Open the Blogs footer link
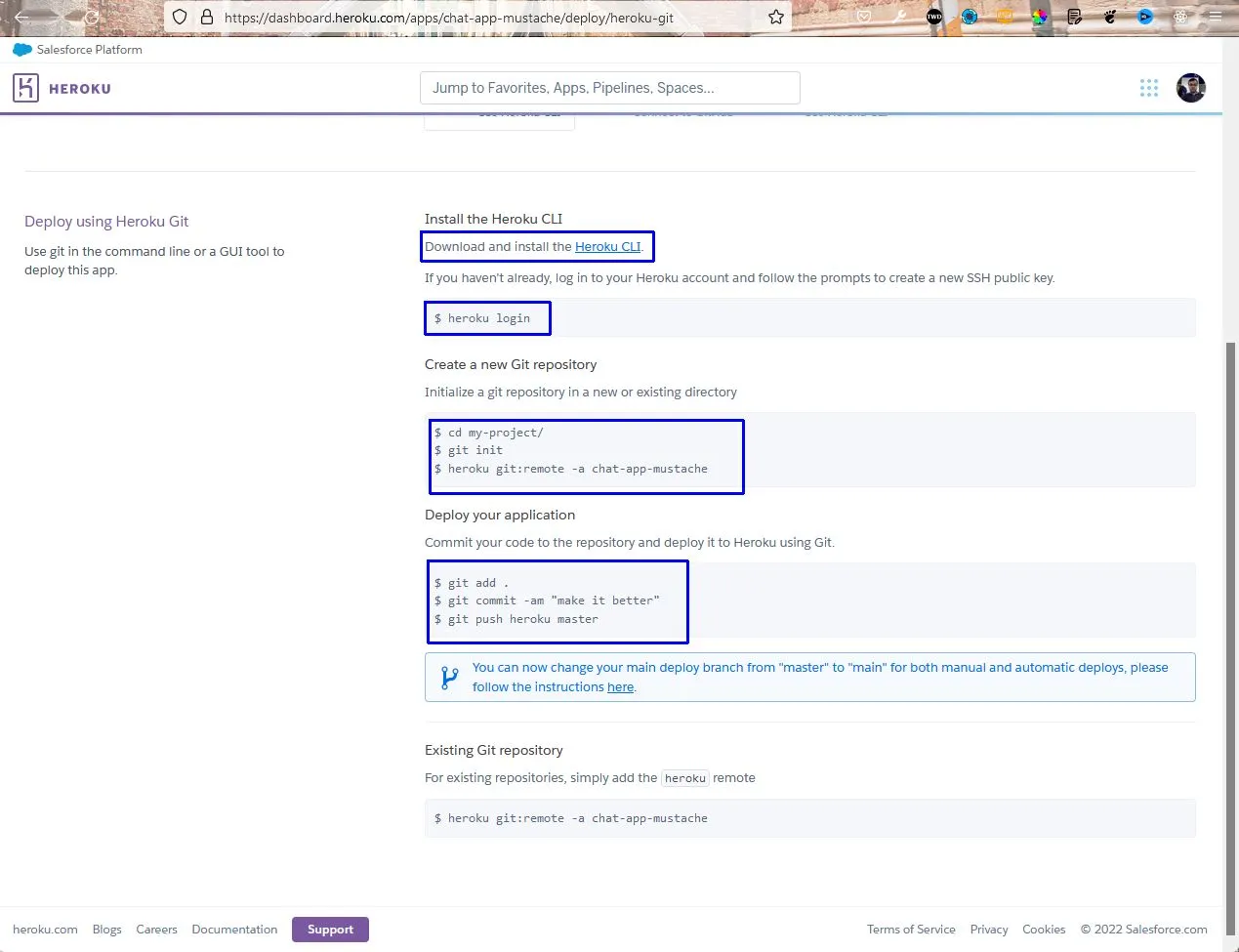 point(107,930)
